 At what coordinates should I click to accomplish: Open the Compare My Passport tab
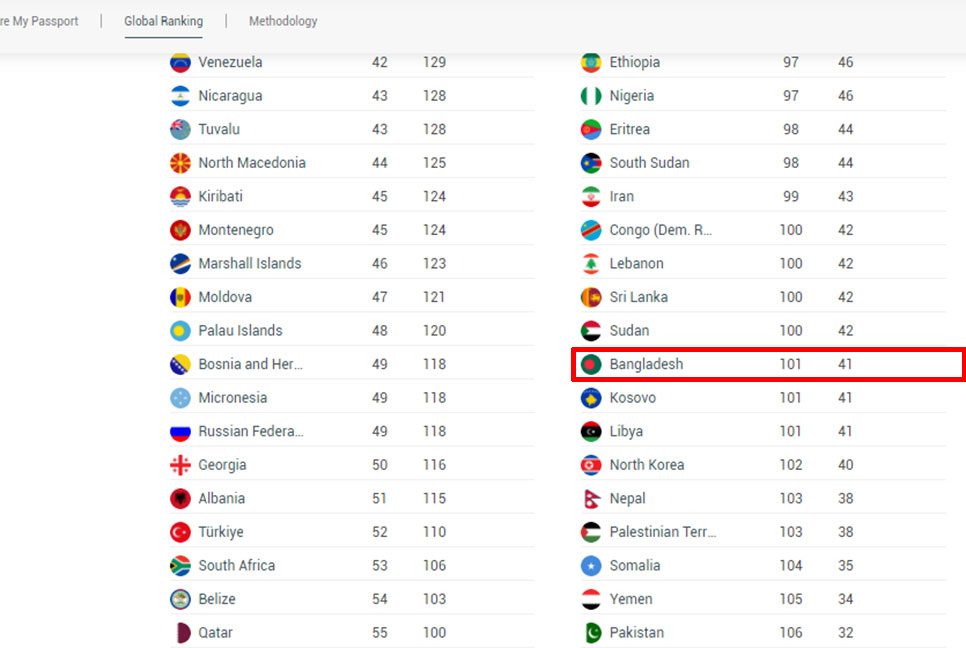tap(39, 21)
